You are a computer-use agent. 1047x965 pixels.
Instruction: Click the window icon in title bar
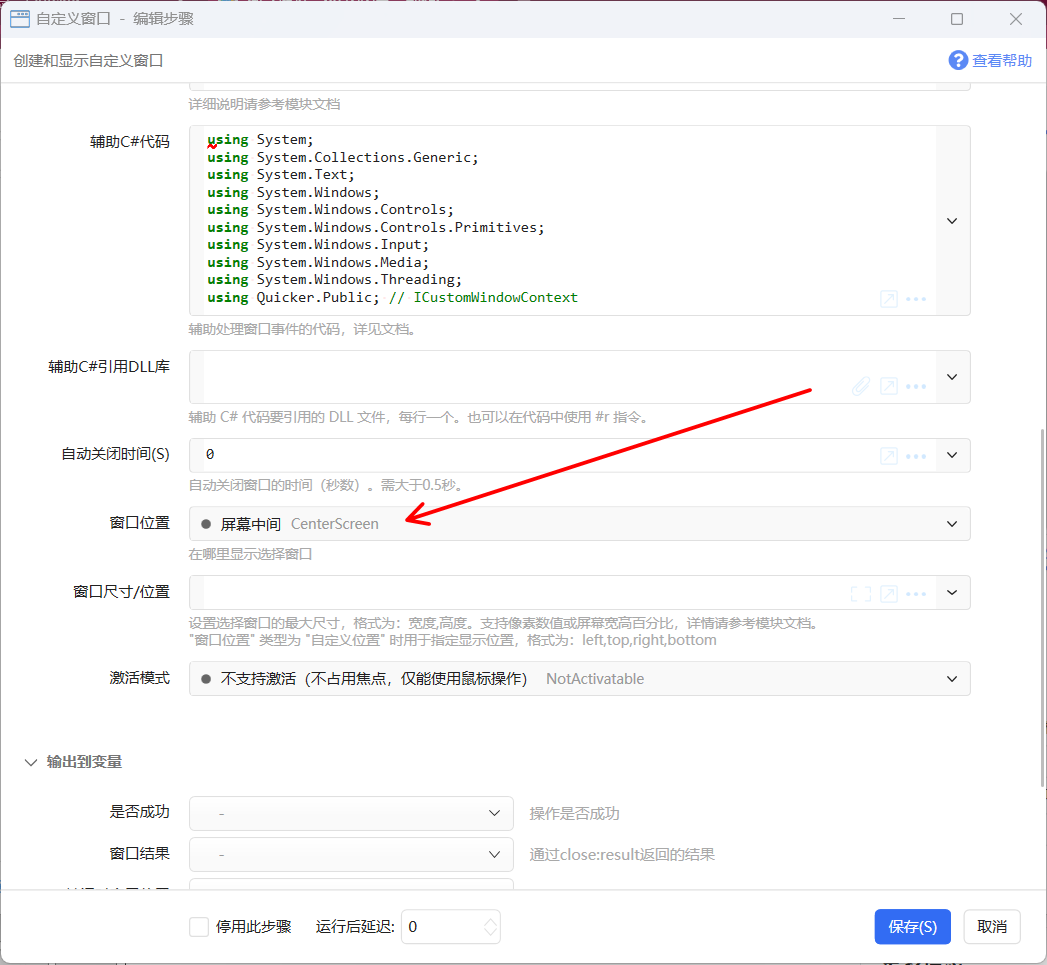click(x=19, y=19)
